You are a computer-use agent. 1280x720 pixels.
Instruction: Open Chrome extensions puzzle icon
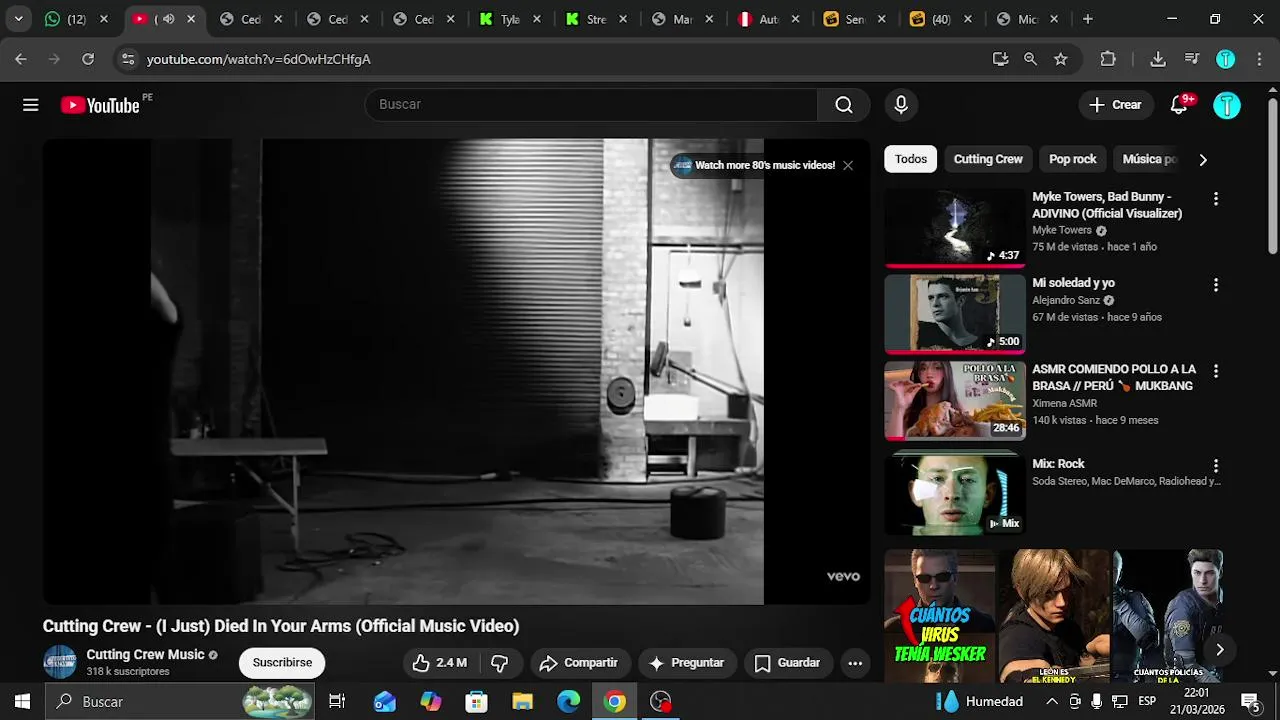pos(1108,59)
